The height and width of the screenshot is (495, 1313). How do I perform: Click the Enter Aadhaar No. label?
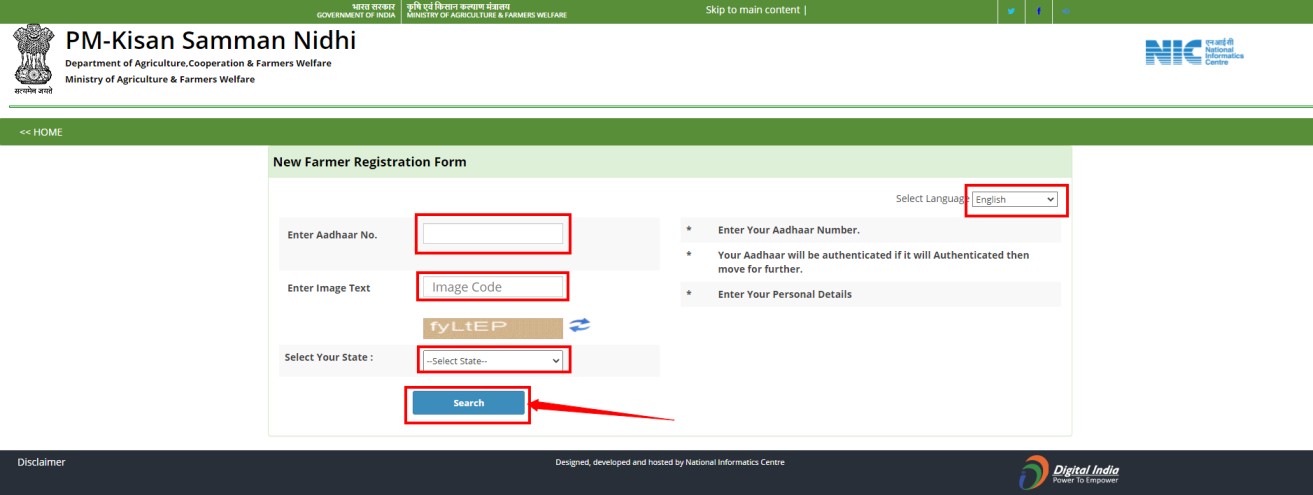coord(332,235)
